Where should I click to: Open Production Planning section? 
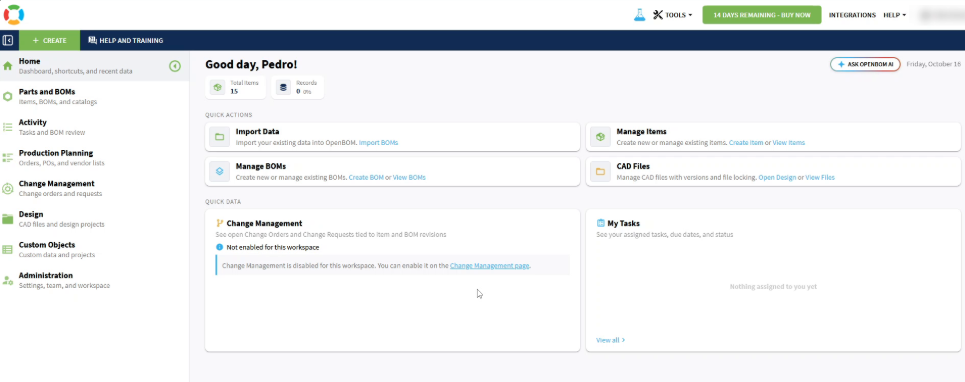click(x=94, y=157)
